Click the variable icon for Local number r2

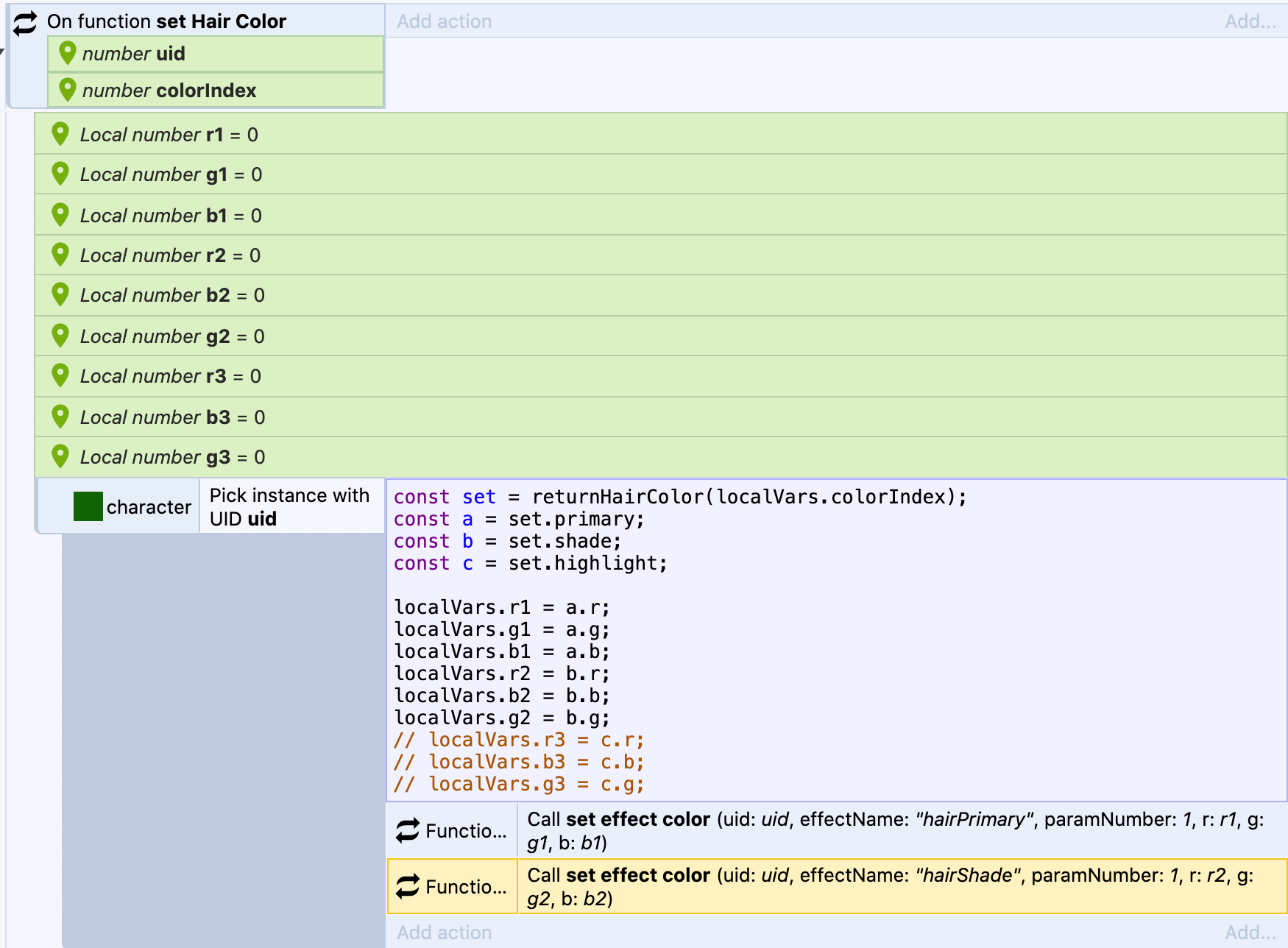click(60, 255)
